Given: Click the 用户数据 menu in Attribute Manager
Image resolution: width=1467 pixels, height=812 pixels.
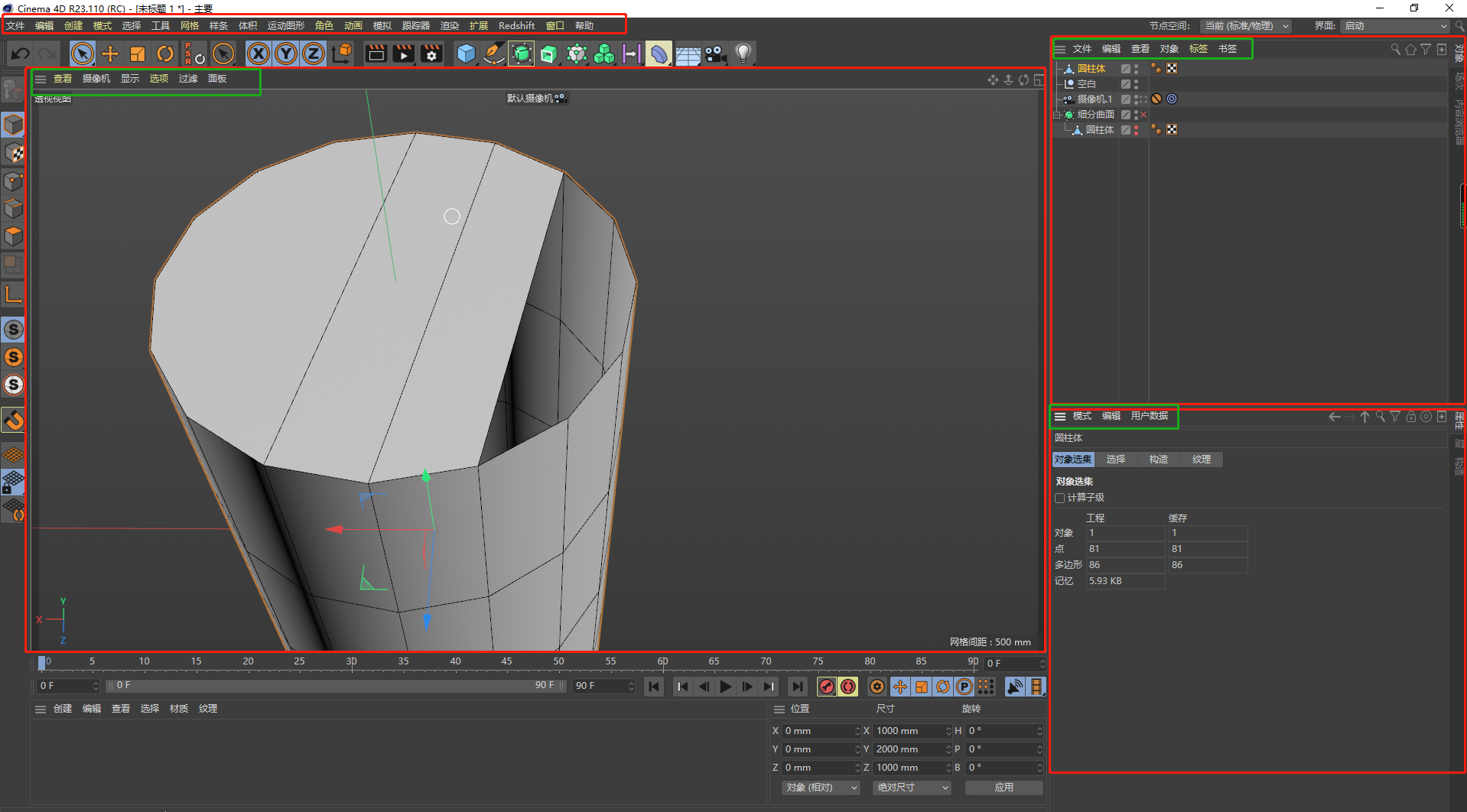Looking at the screenshot, I should tap(1150, 416).
